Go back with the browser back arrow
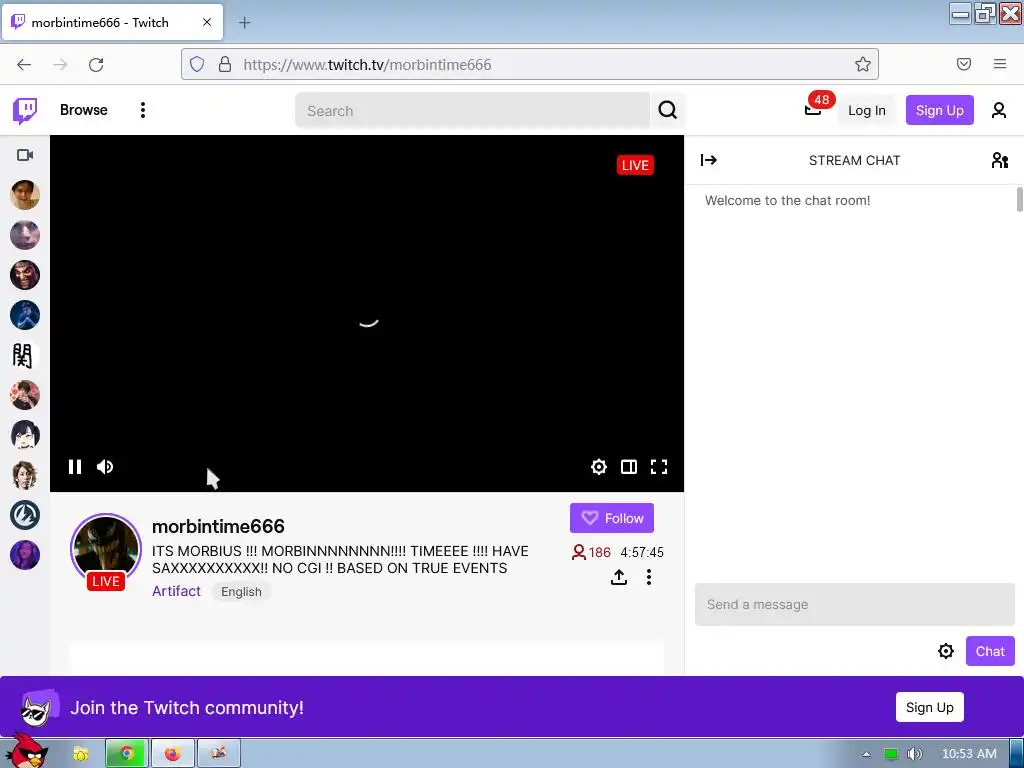The width and height of the screenshot is (1024, 768). [x=24, y=64]
